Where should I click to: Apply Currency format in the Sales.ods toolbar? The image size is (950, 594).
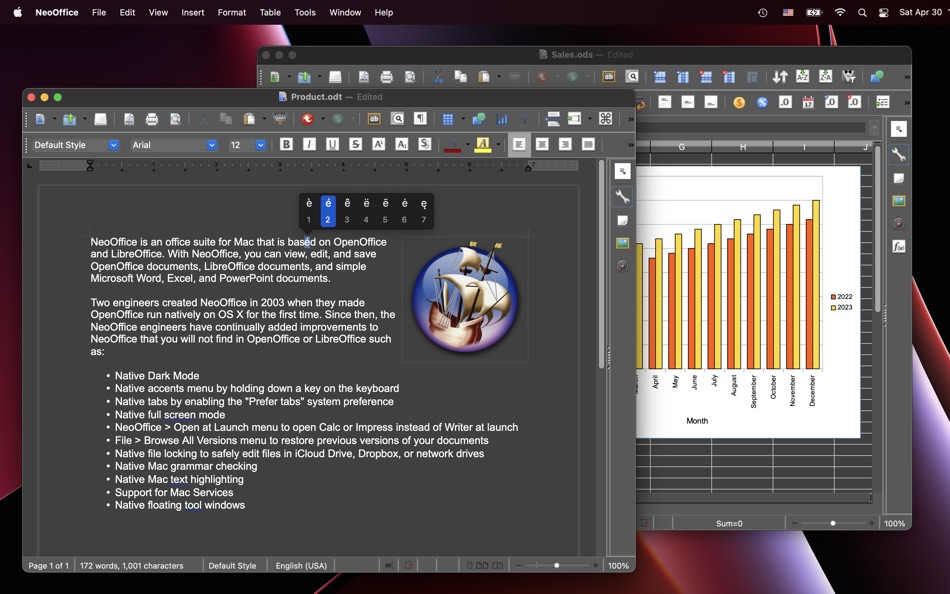(739, 102)
